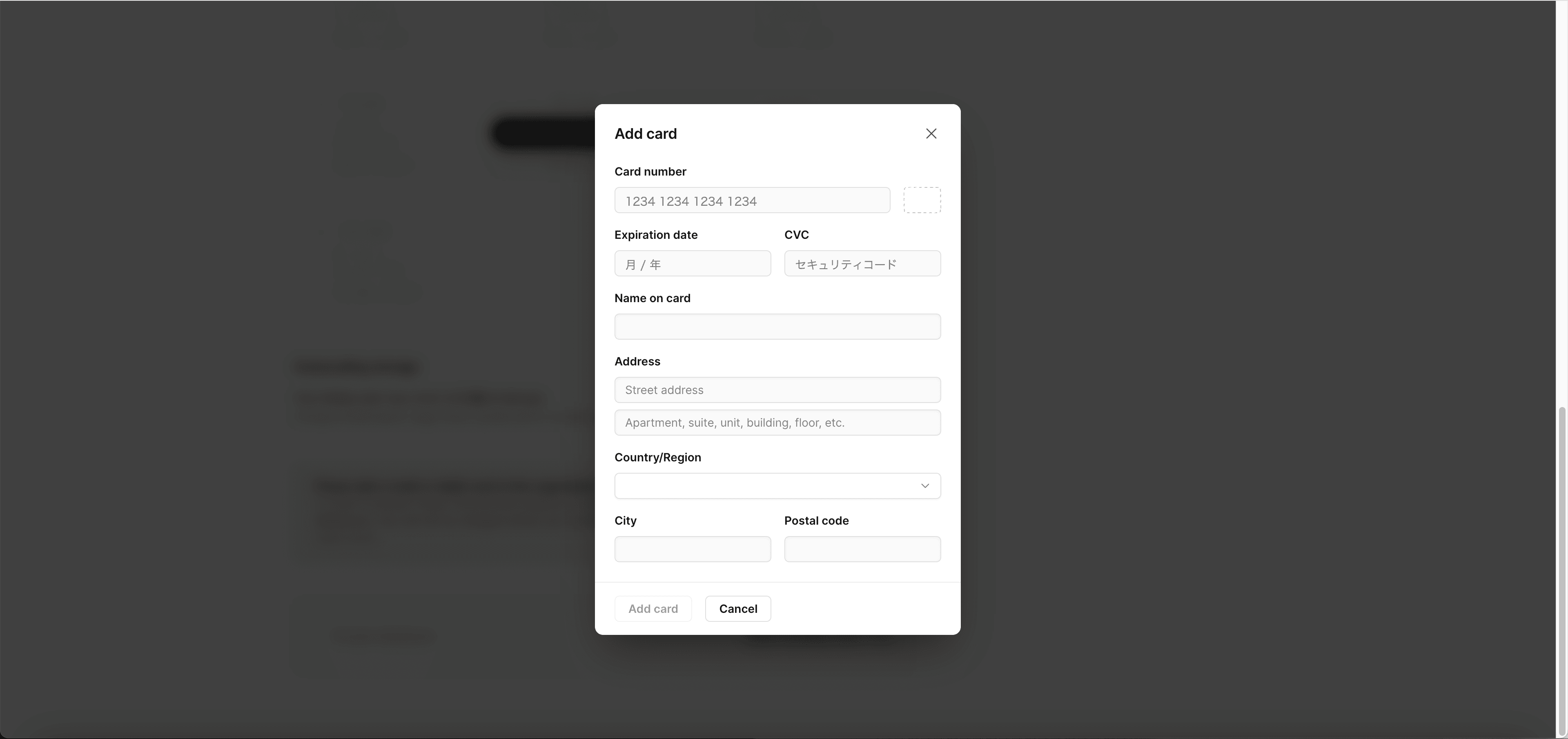This screenshot has height=739, width=1568.
Task: Click the Add card submit button
Action: tap(653, 609)
